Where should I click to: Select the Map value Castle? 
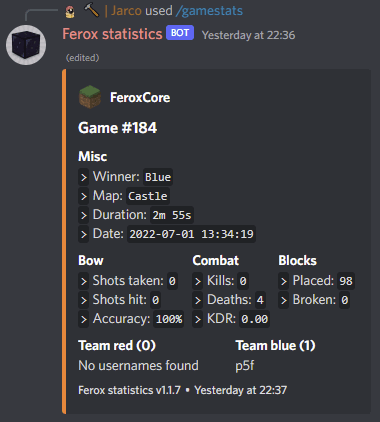click(148, 196)
